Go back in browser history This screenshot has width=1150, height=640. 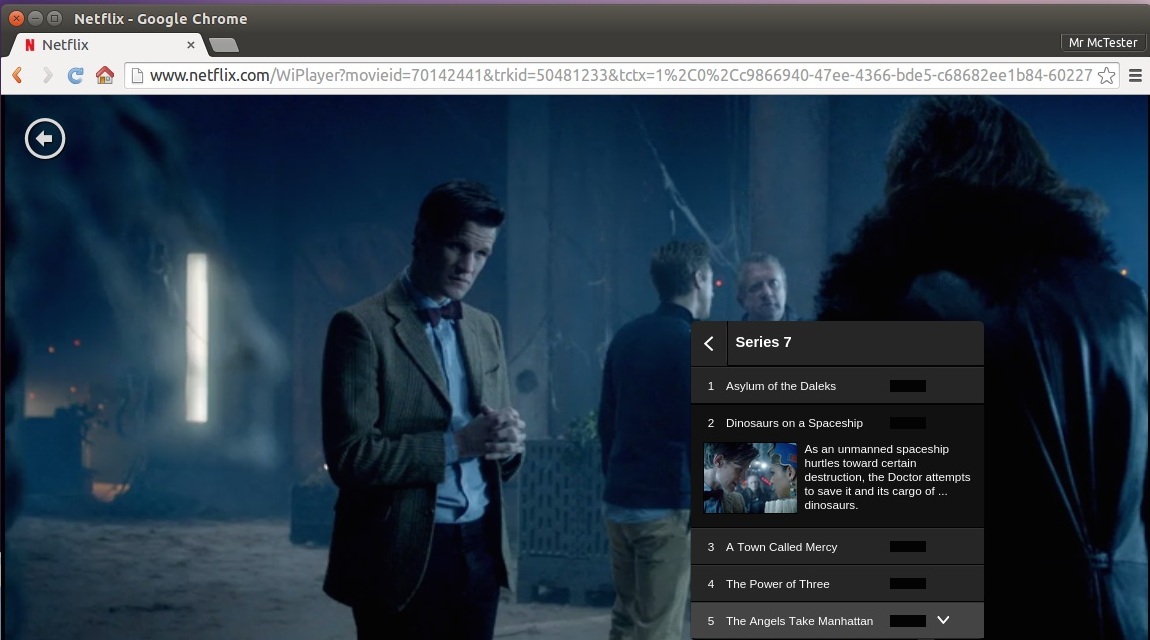[x=18, y=75]
